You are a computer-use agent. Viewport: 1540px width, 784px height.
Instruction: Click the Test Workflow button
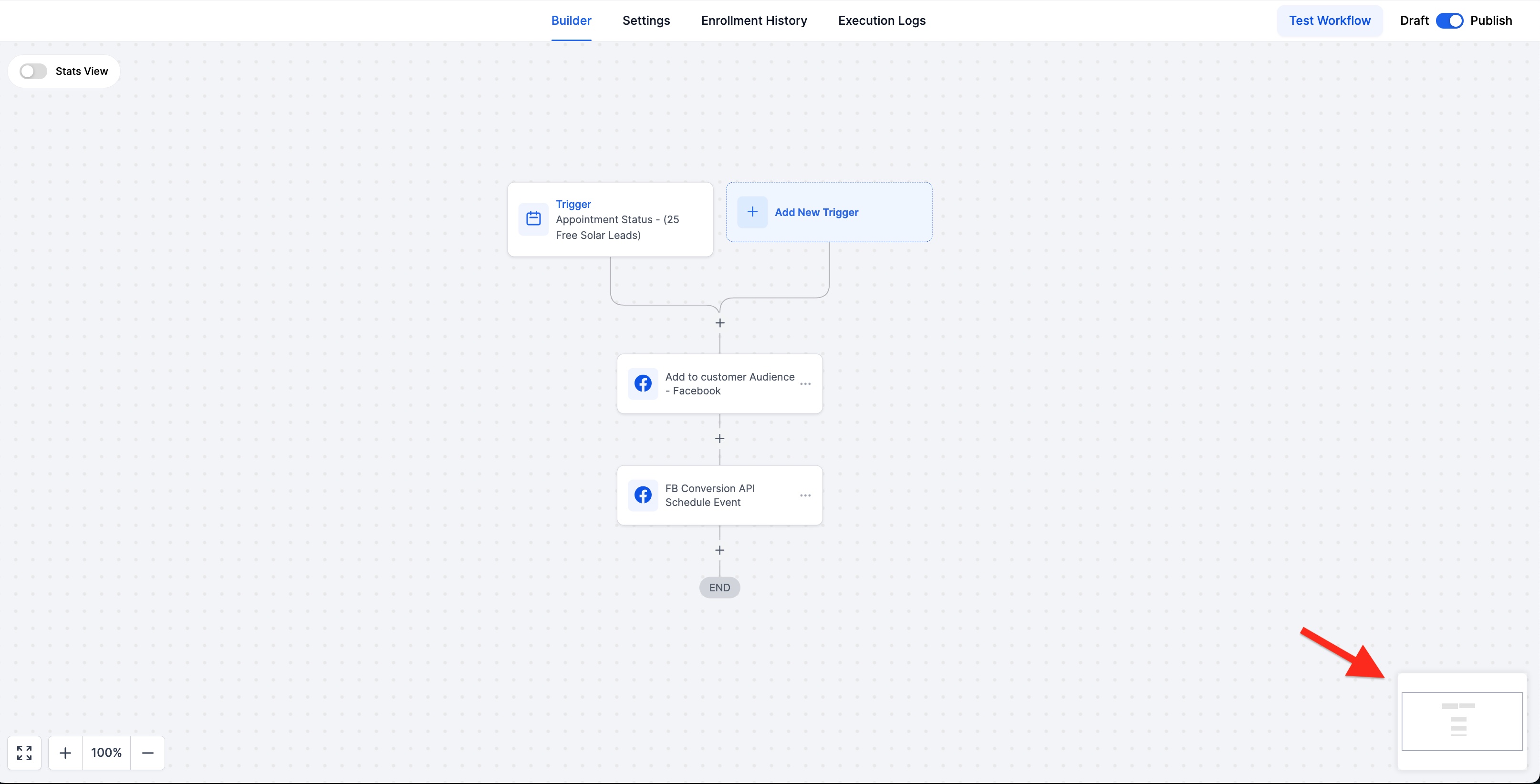pyautogui.click(x=1330, y=20)
